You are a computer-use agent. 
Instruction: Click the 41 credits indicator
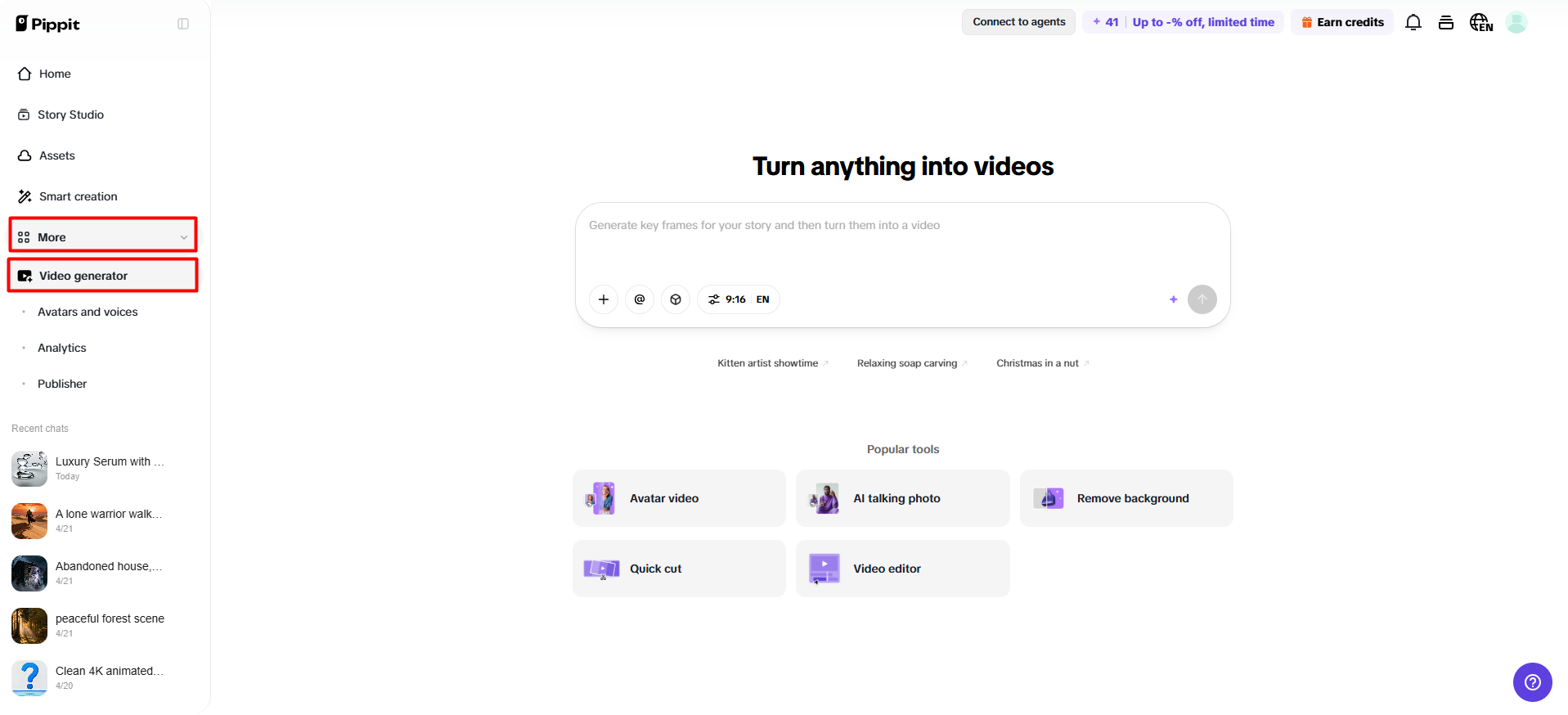[1105, 22]
